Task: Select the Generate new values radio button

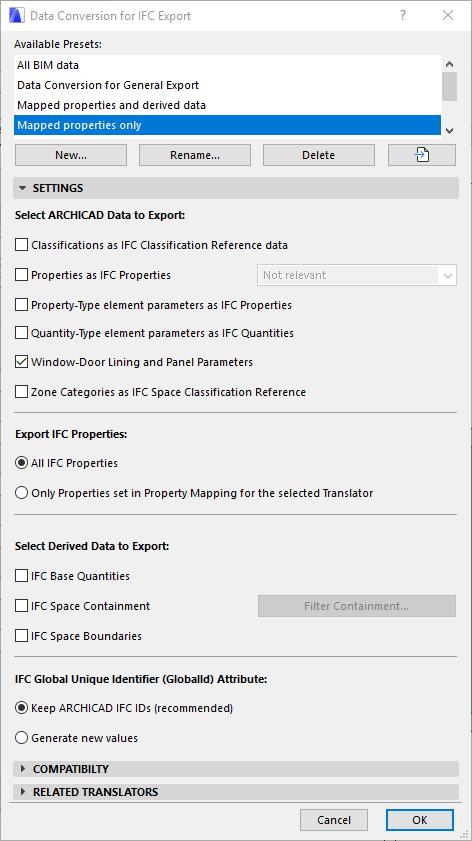Action: coord(21,738)
